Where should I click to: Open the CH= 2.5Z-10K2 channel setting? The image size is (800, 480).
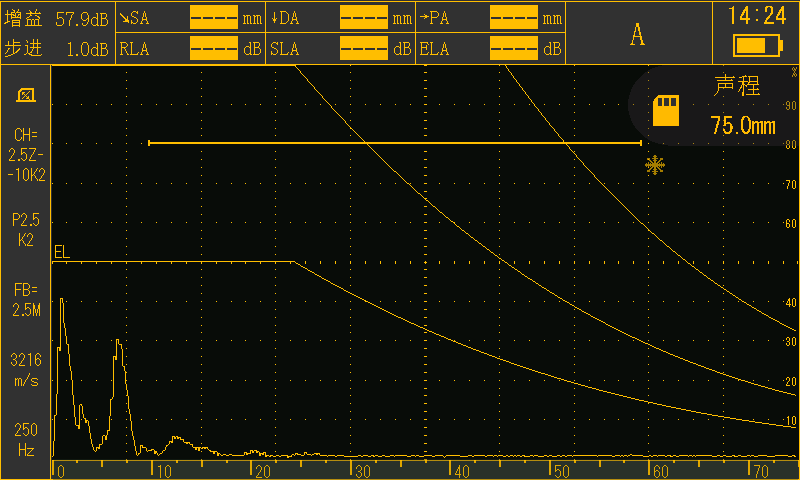(26, 155)
